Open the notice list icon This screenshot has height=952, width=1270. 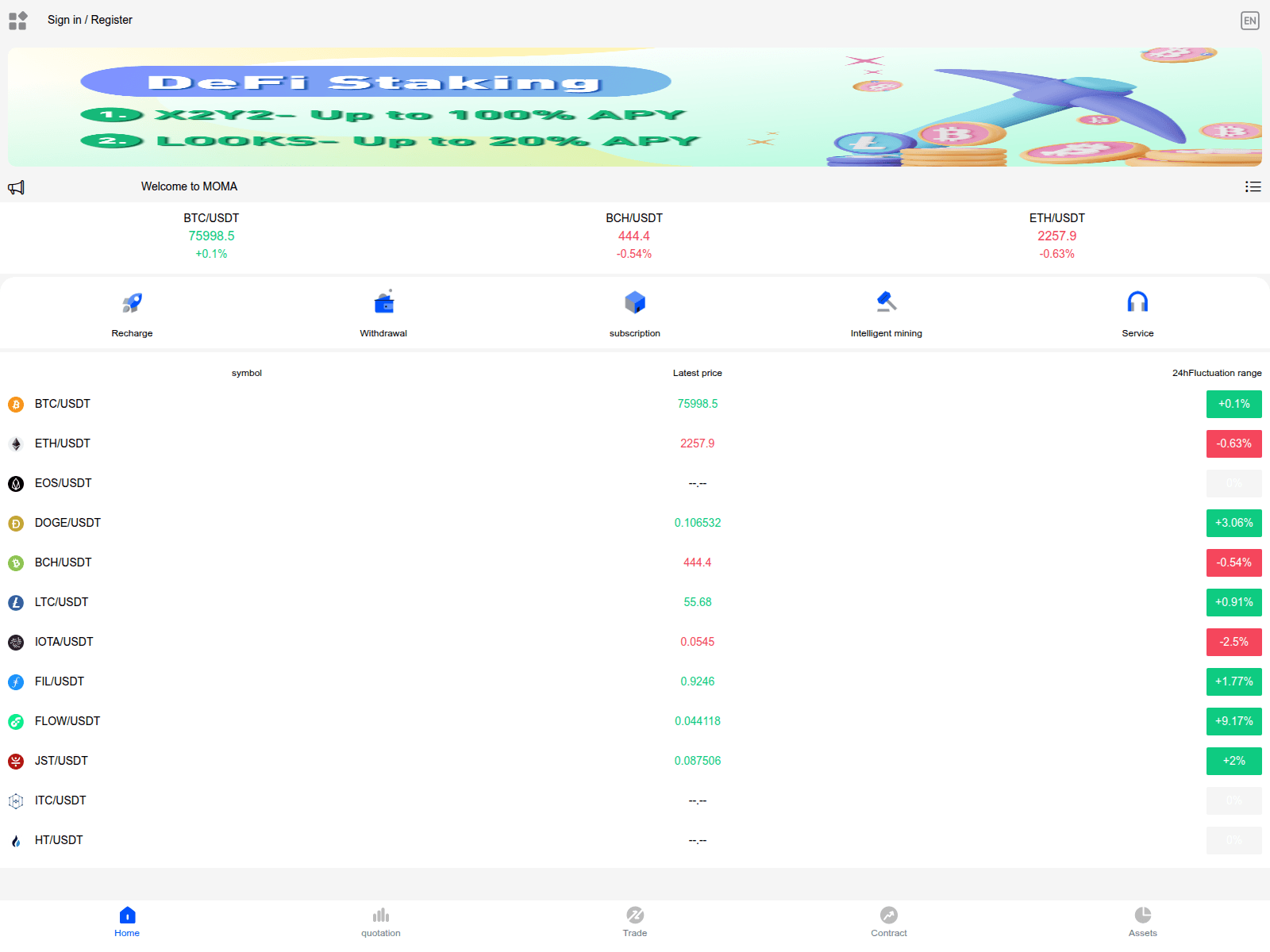(x=1253, y=187)
